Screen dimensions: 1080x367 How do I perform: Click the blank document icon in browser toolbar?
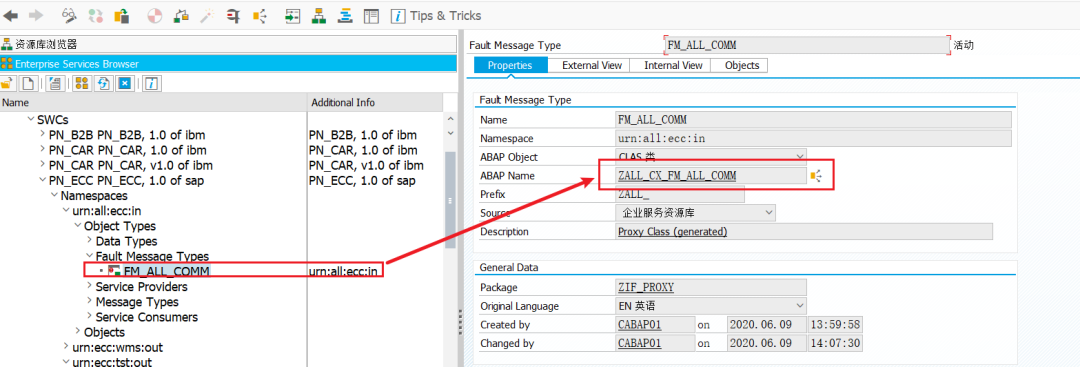(x=28, y=83)
